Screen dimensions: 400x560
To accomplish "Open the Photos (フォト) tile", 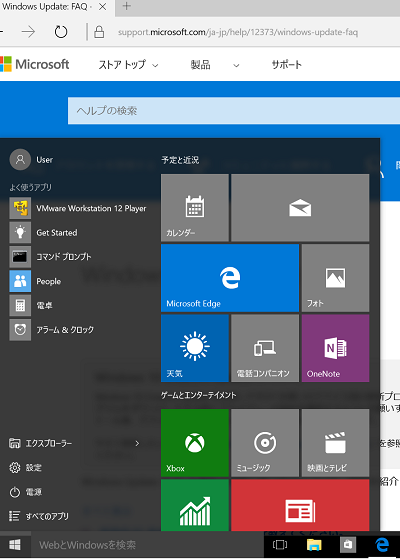I will pos(335,278).
